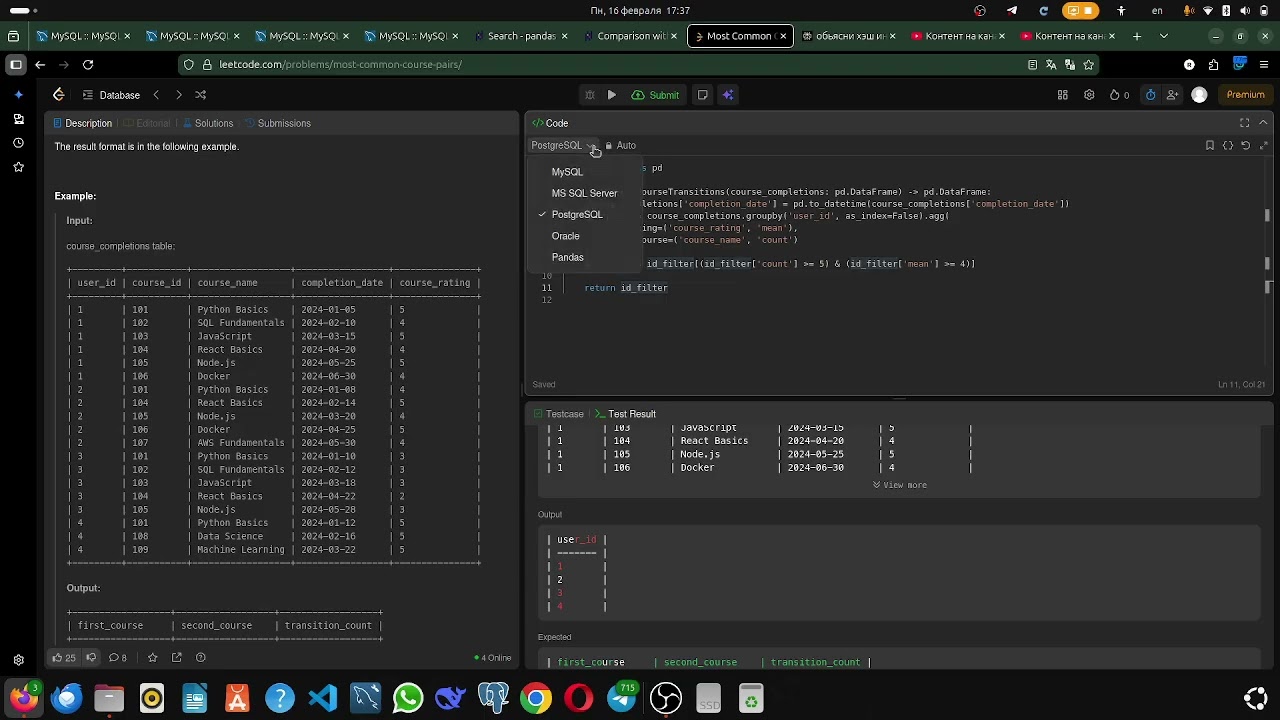Toggle the address bar bookmark star
The image size is (1280, 720).
pos(1089,64)
